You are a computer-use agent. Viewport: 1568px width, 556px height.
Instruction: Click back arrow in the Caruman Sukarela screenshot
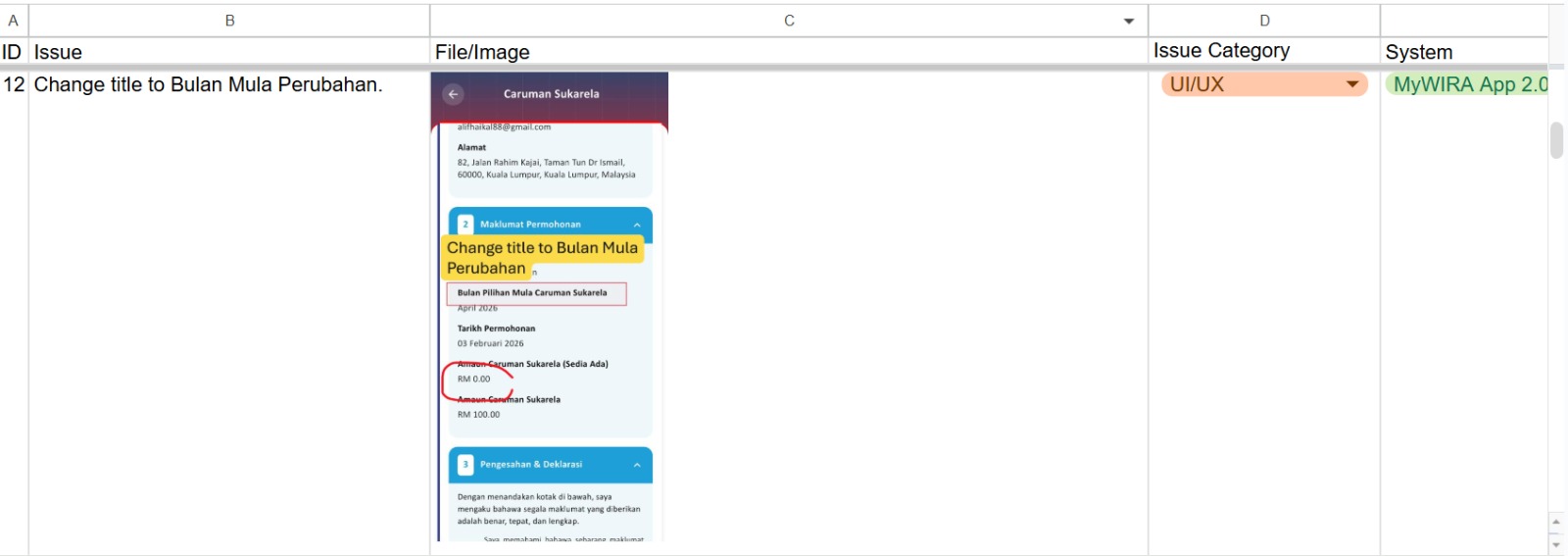pyautogui.click(x=453, y=94)
